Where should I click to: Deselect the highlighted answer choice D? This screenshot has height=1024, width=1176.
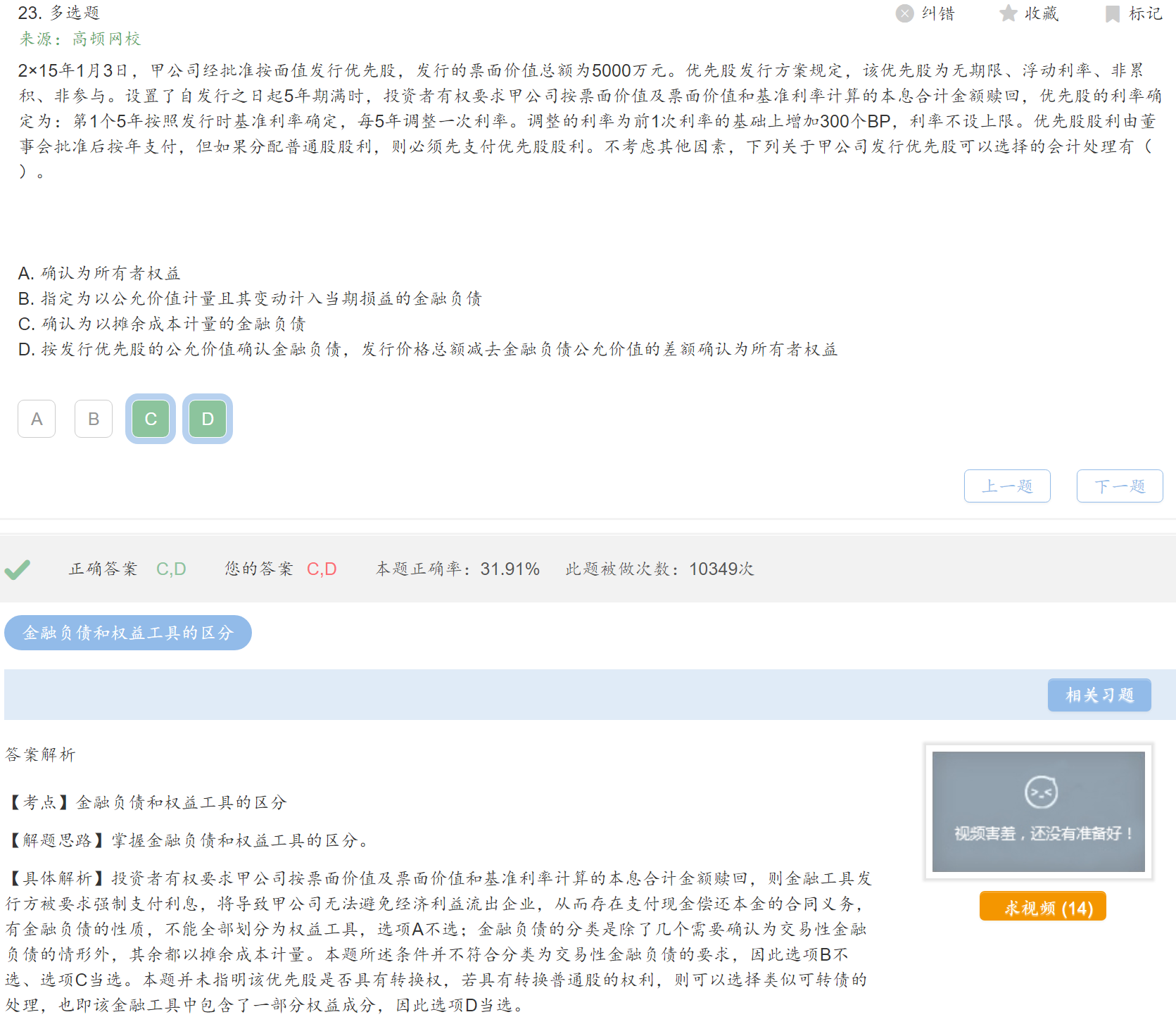tap(208, 419)
